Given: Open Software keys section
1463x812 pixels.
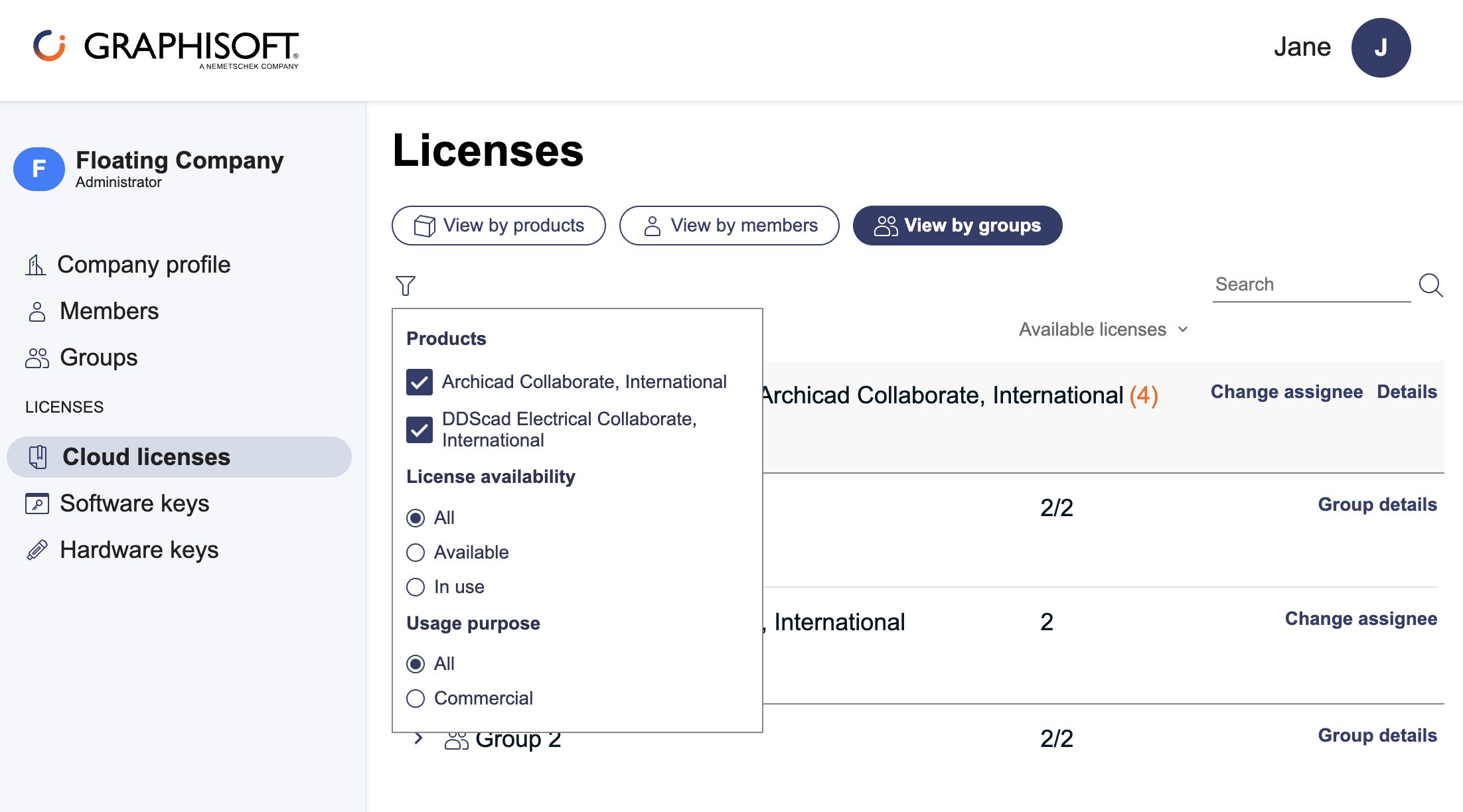Looking at the screenshot, I should click(x=135, y=504).
